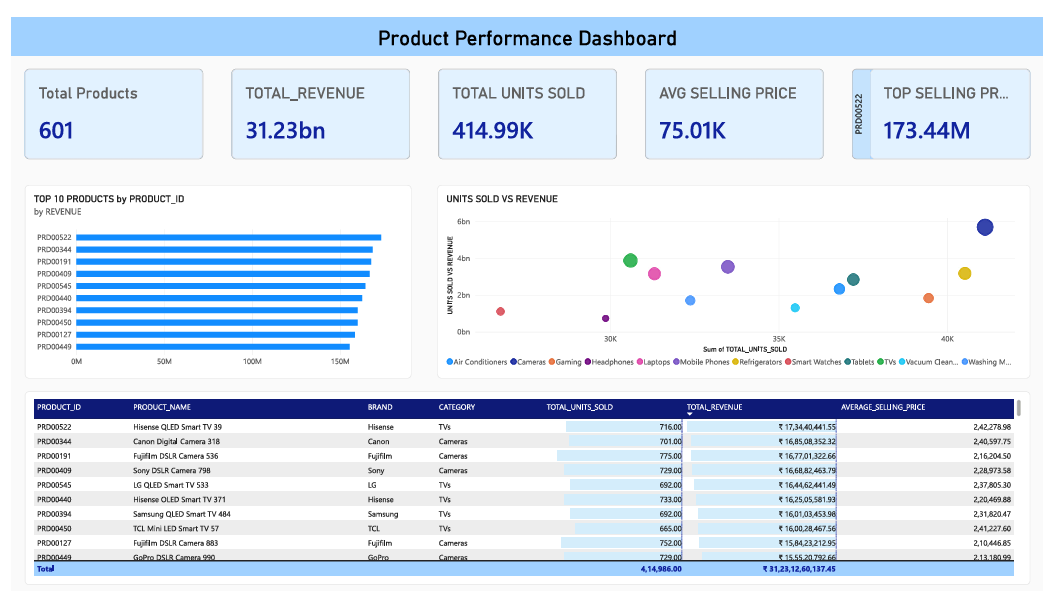Click the Gaming legend swatch
The image size is (1054, 591).
(552, 362)
